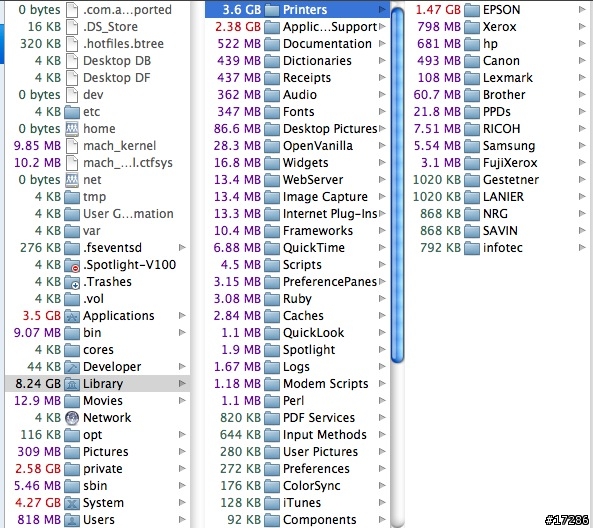Click the Movies folder icon

tap(72, 401)
